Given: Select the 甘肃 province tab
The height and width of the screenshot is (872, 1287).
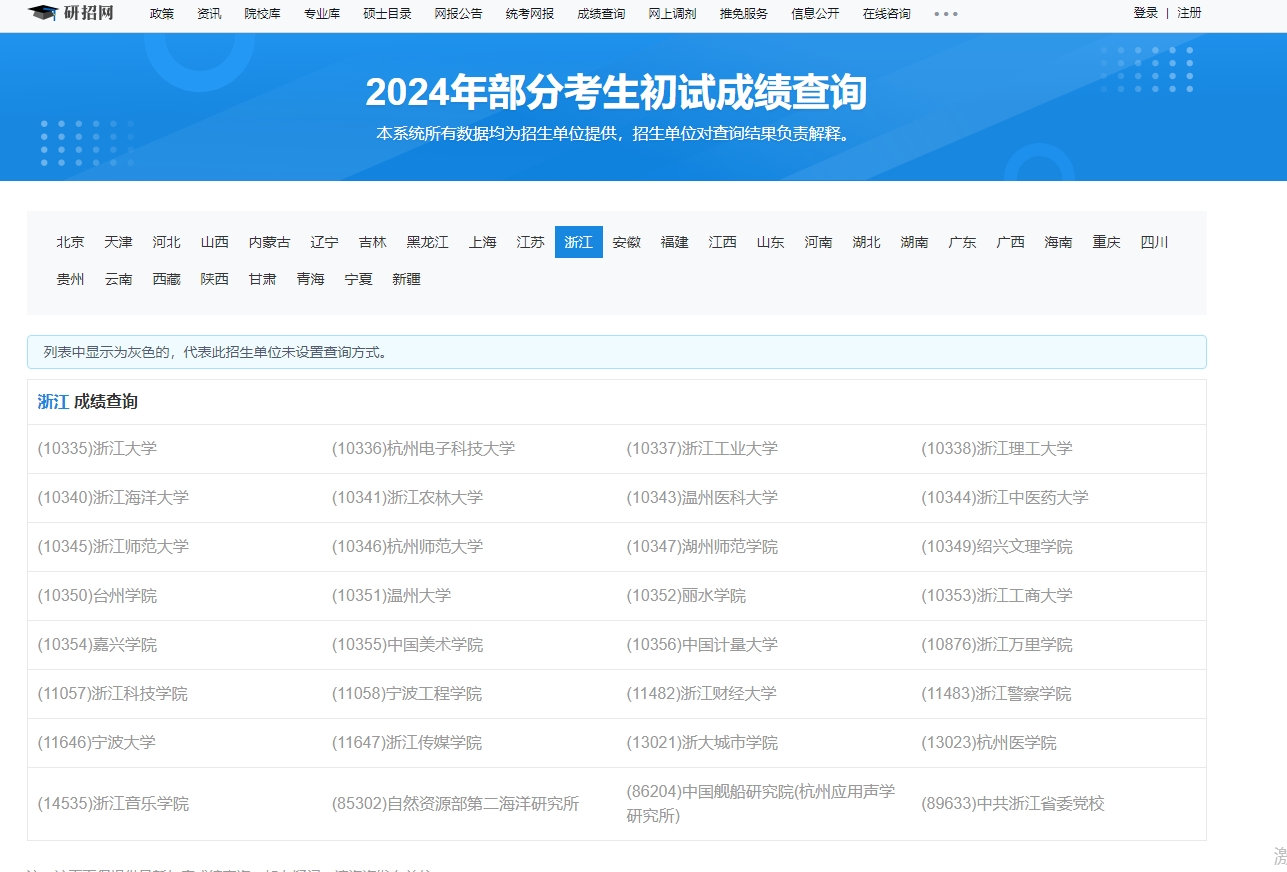Looking at the screenshot, I should click(x=263, y=279).
